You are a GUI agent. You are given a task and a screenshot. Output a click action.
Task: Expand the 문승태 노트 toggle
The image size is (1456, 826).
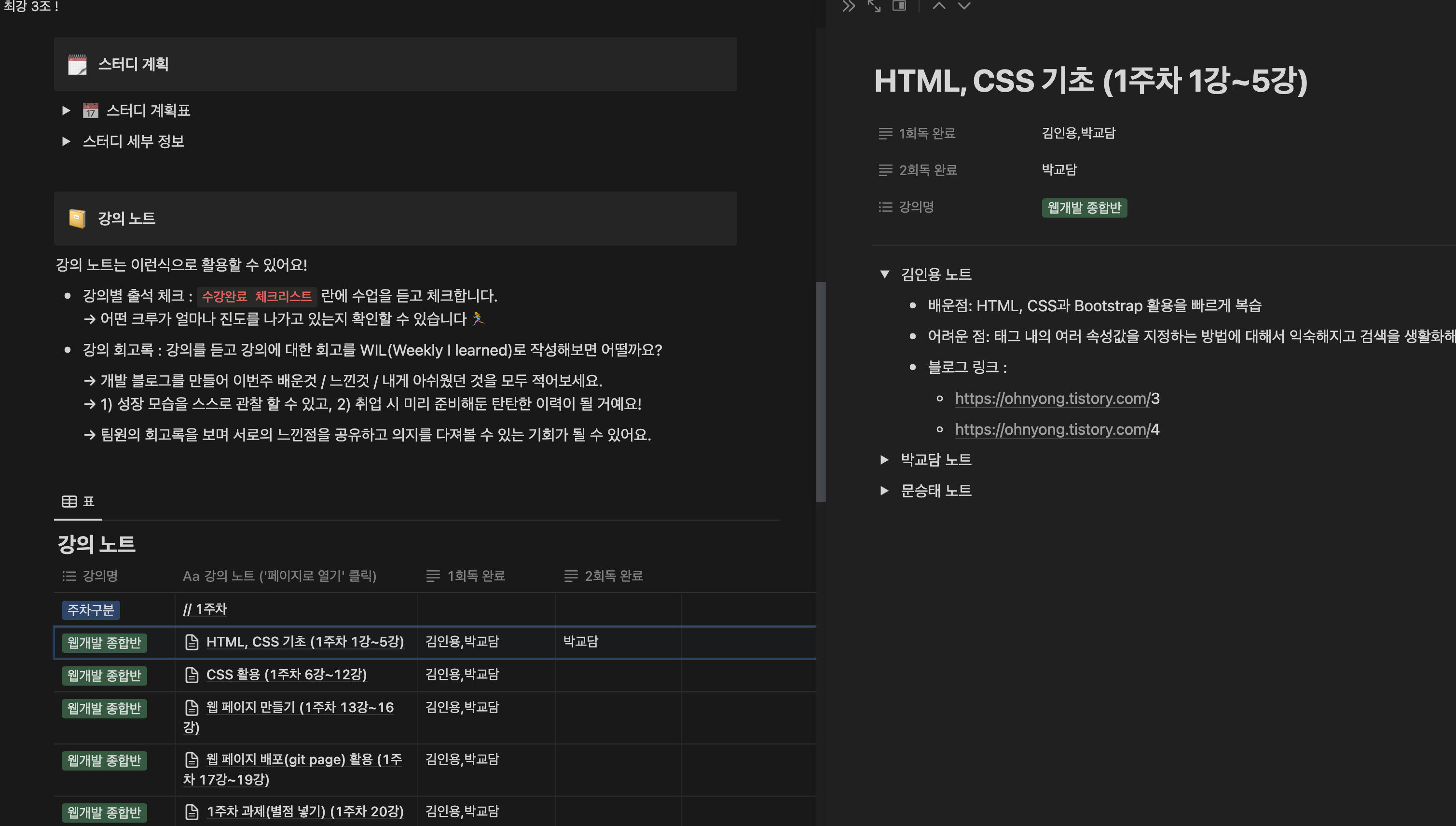[884, 491]
